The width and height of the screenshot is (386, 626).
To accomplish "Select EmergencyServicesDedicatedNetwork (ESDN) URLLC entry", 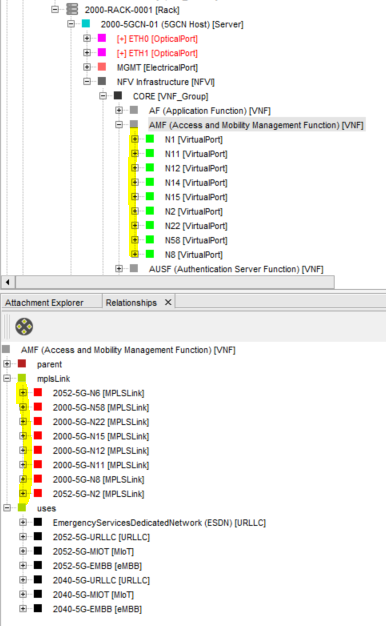I will click(x=159, y=523).
